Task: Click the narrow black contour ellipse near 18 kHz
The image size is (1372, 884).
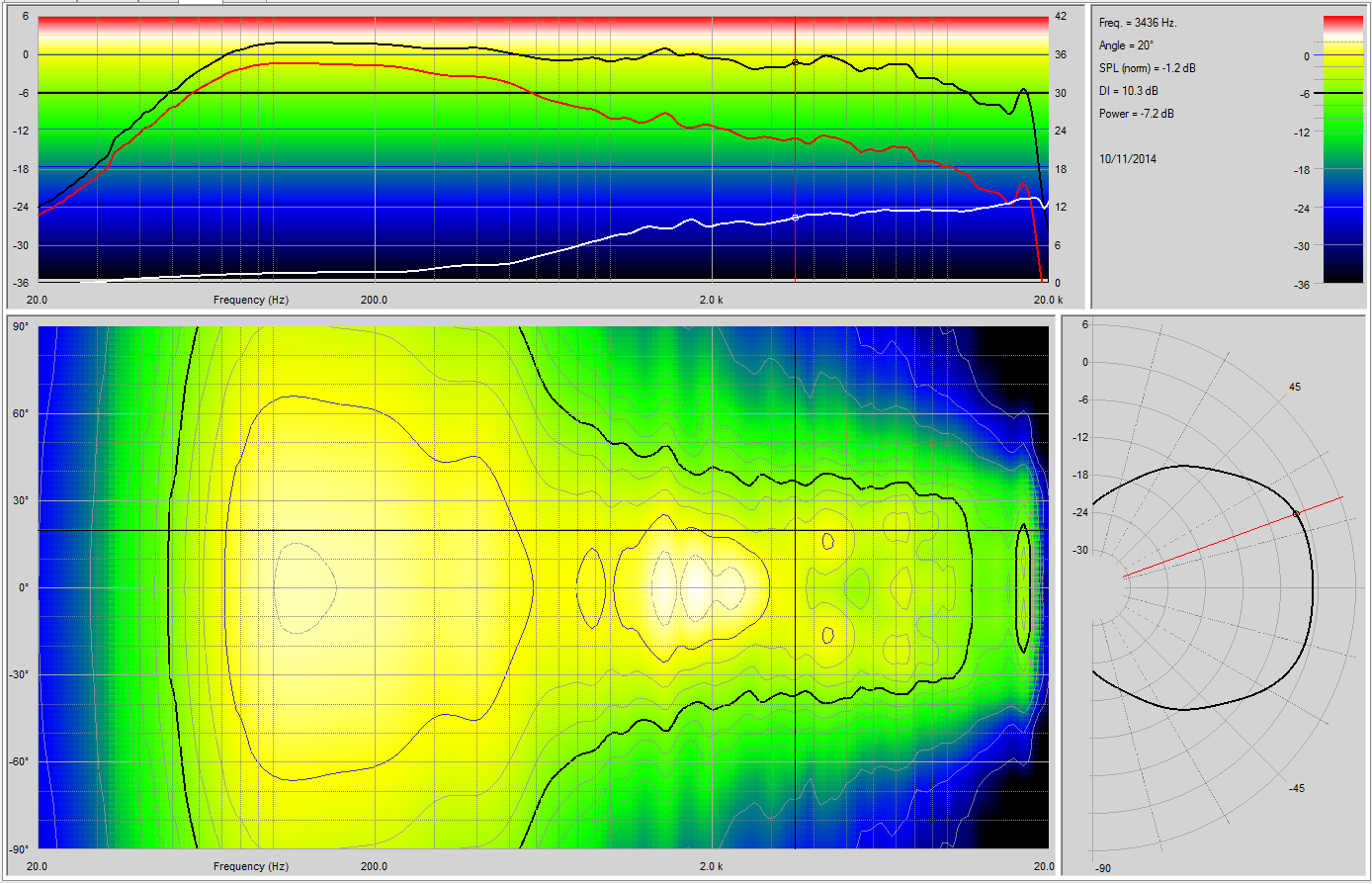Action: click(1024, 588)
